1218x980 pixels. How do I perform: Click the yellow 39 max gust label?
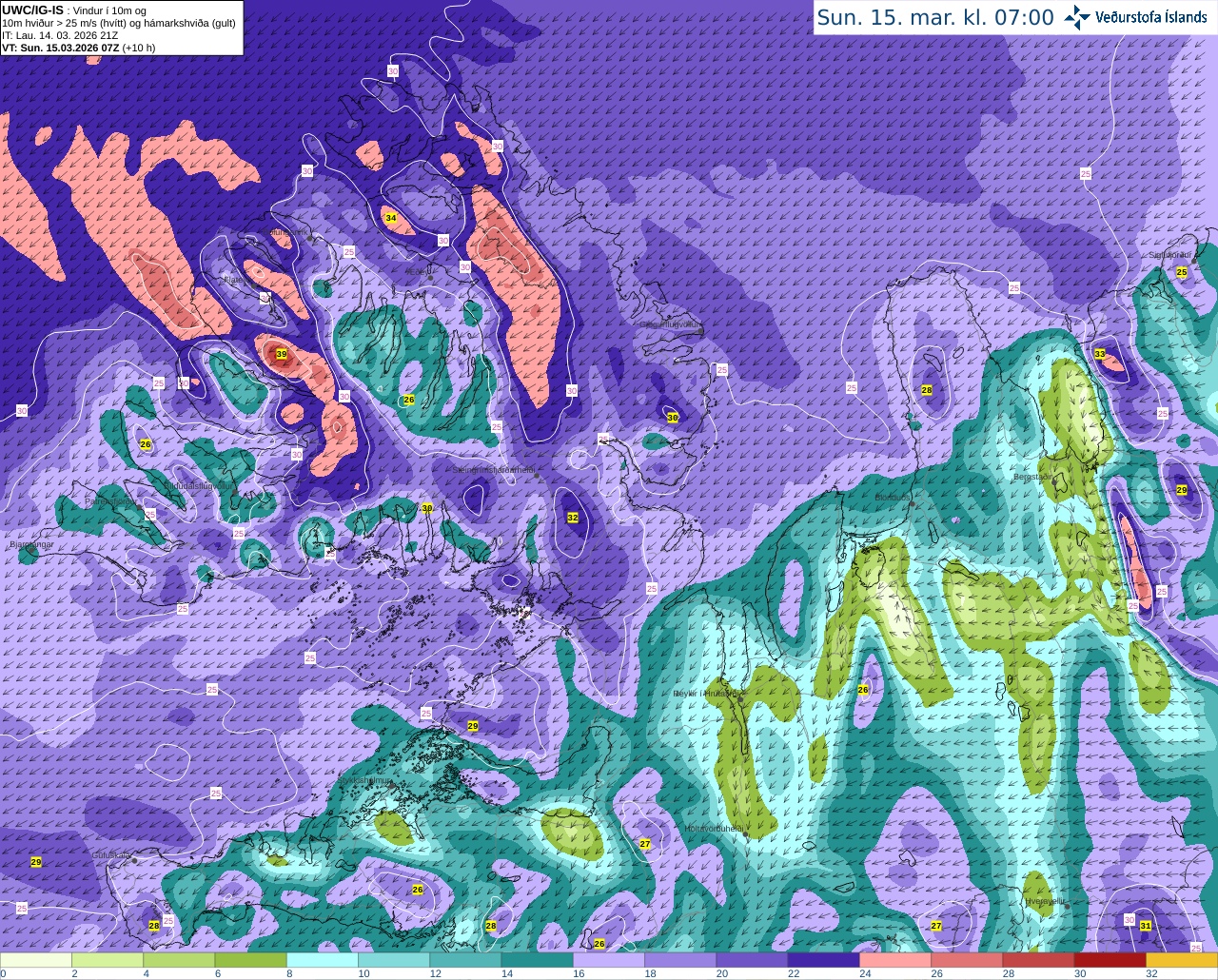pos(281,354)
